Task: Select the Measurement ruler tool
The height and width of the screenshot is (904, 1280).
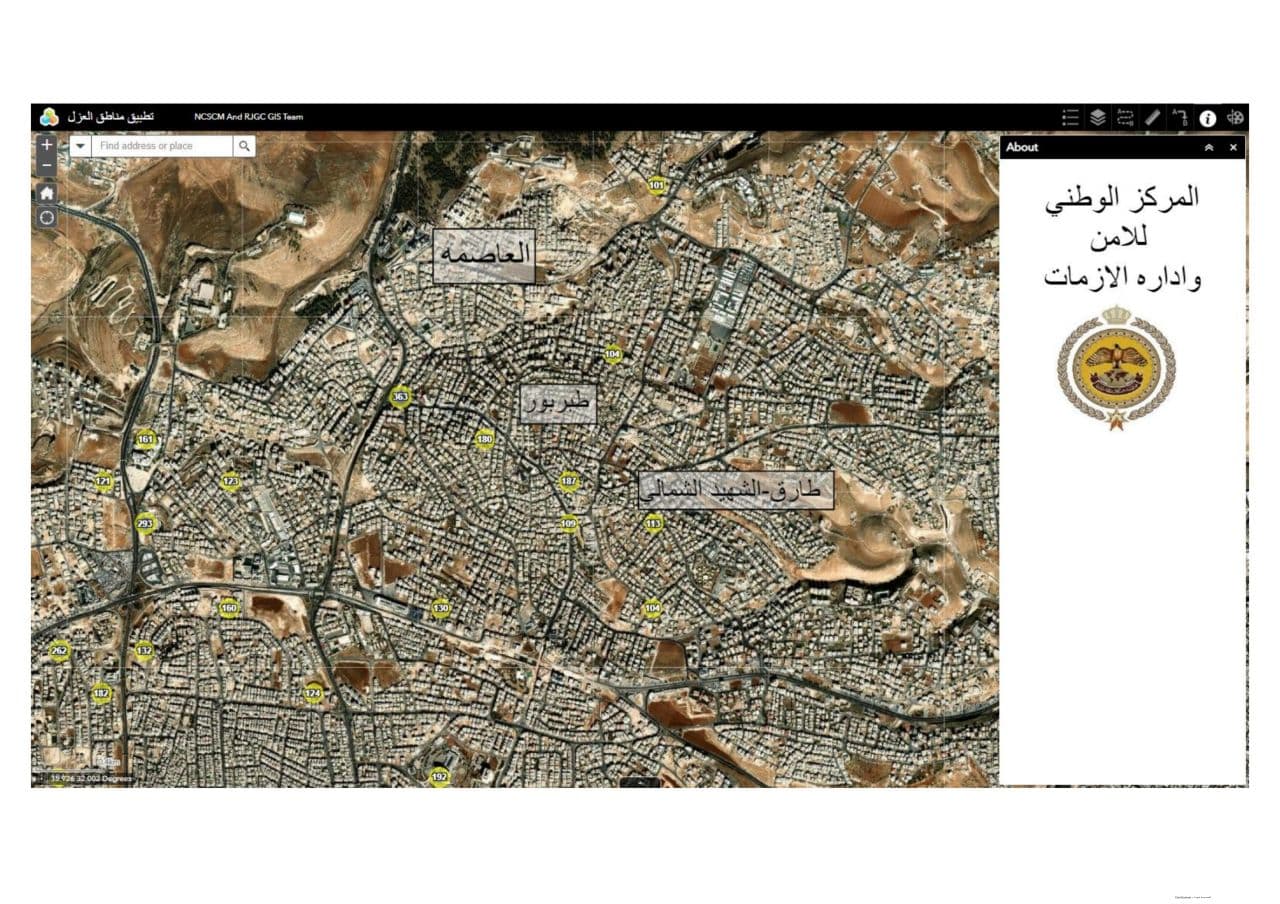Action: (1152, 118)
